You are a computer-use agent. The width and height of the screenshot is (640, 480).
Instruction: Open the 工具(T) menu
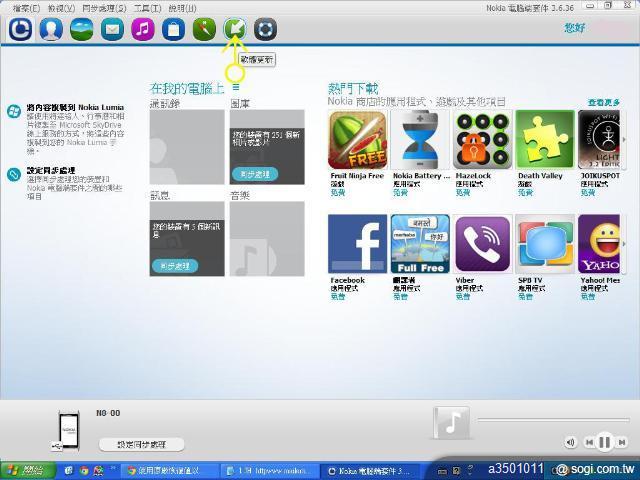click(x=147, y=8)
